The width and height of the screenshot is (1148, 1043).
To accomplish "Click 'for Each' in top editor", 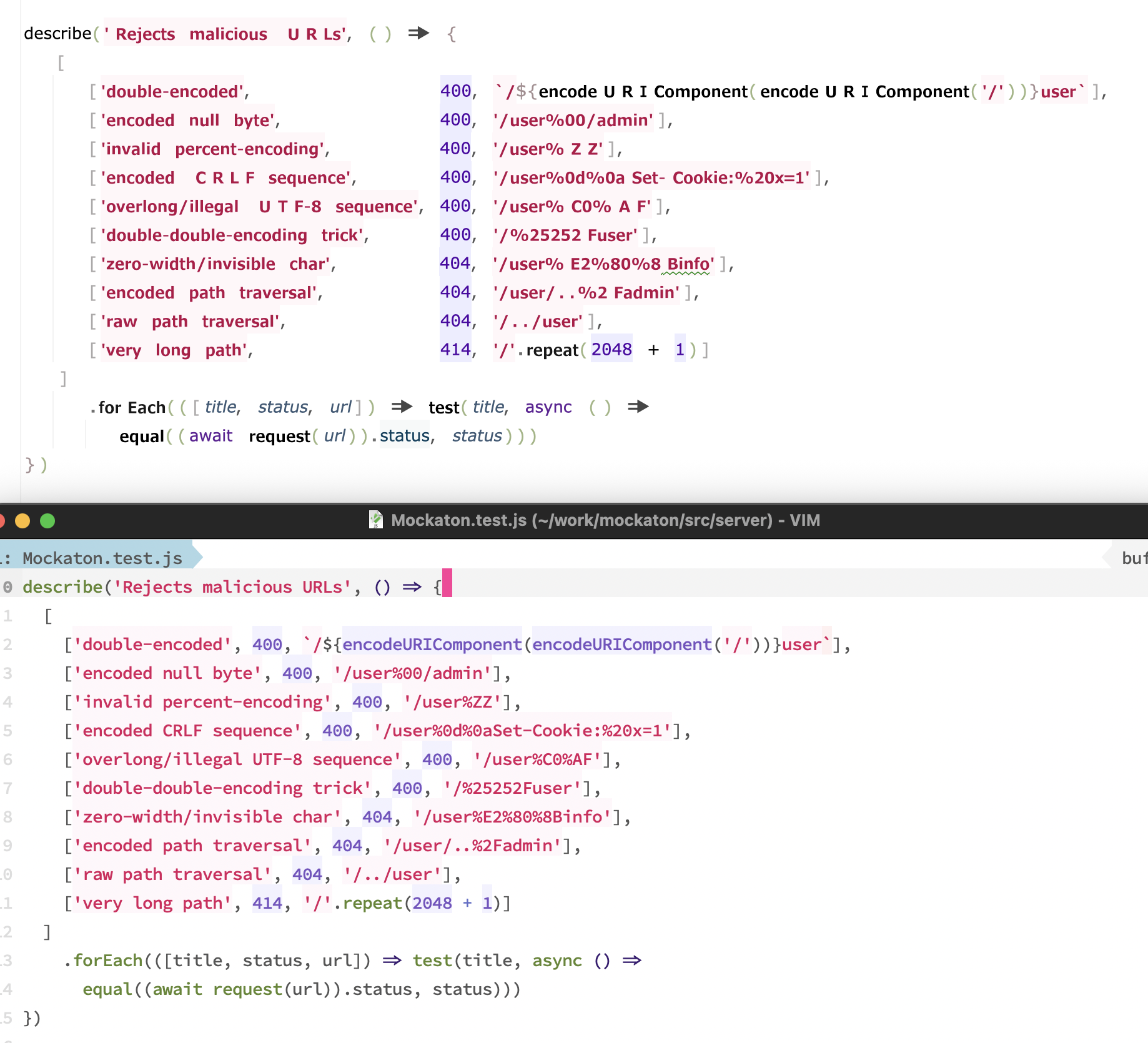I will coord(132,407).
